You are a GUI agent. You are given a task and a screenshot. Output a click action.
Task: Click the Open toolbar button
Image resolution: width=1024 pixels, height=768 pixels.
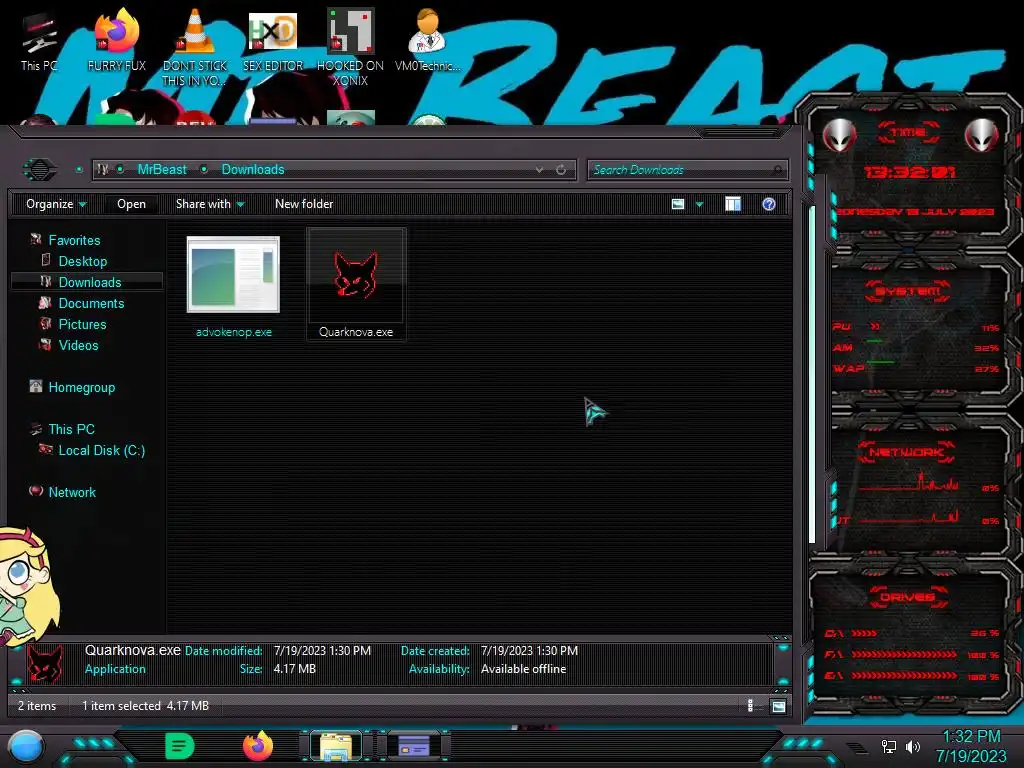point(131,204)
